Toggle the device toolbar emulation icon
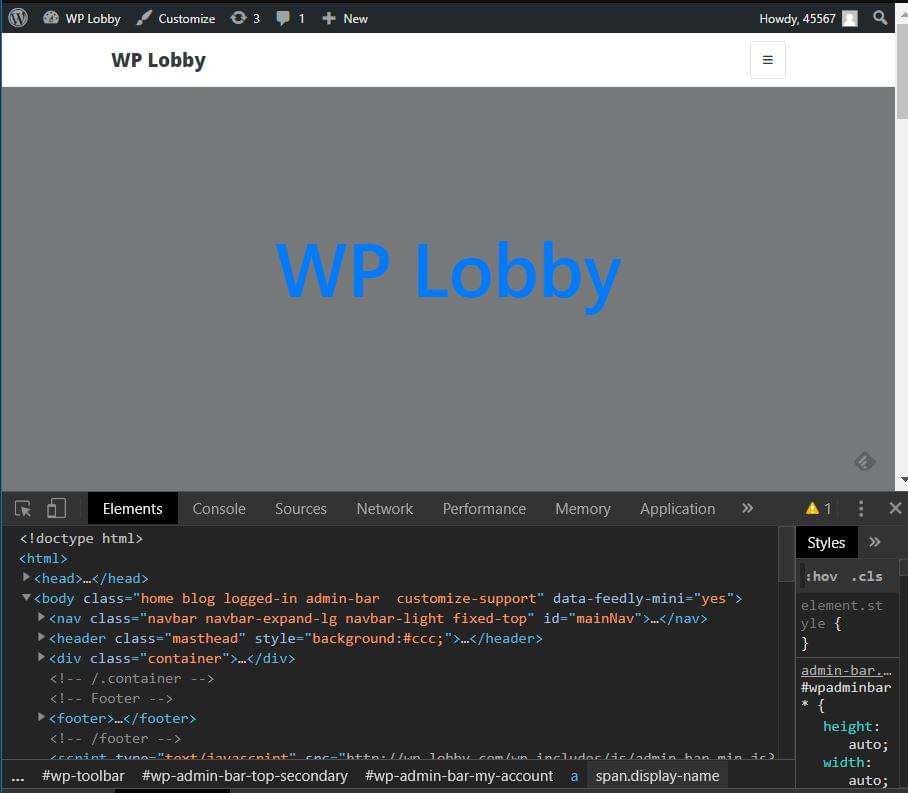Image resolution: width=908 pixels, height=793 pixels. [x=56, y=508]
